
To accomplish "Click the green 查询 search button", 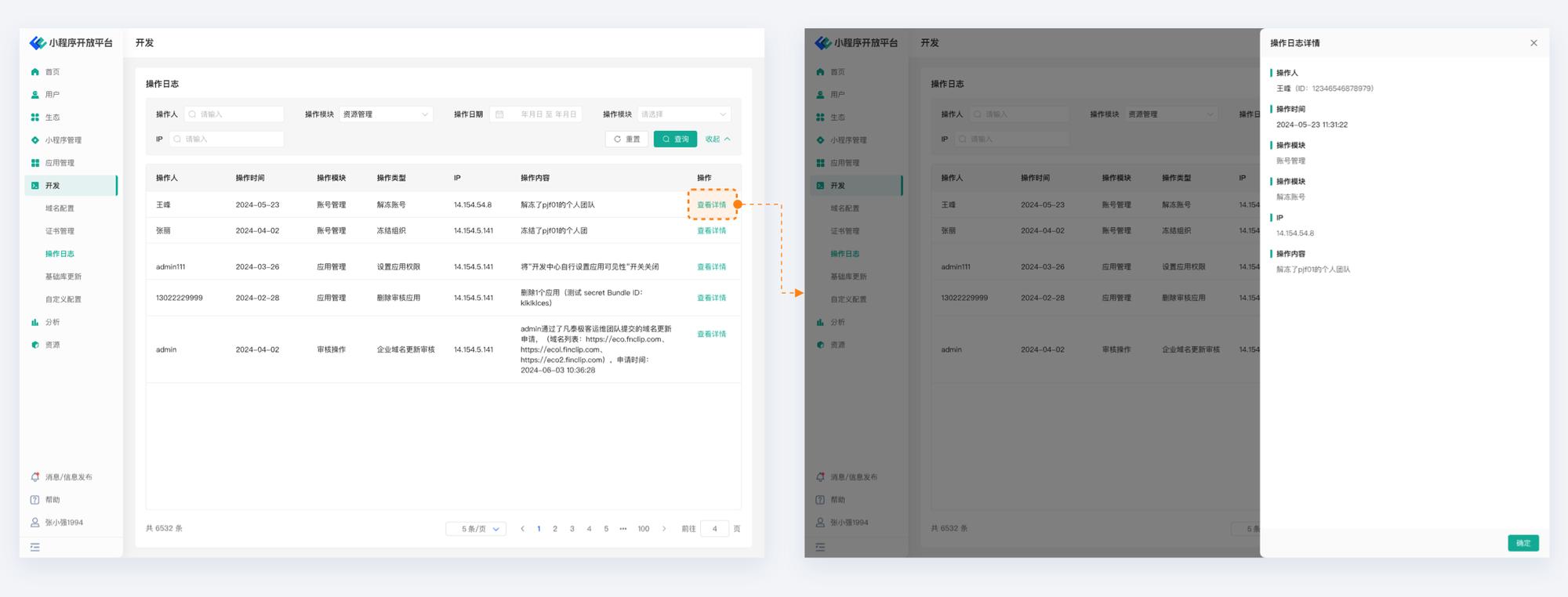I will point(675,139).
